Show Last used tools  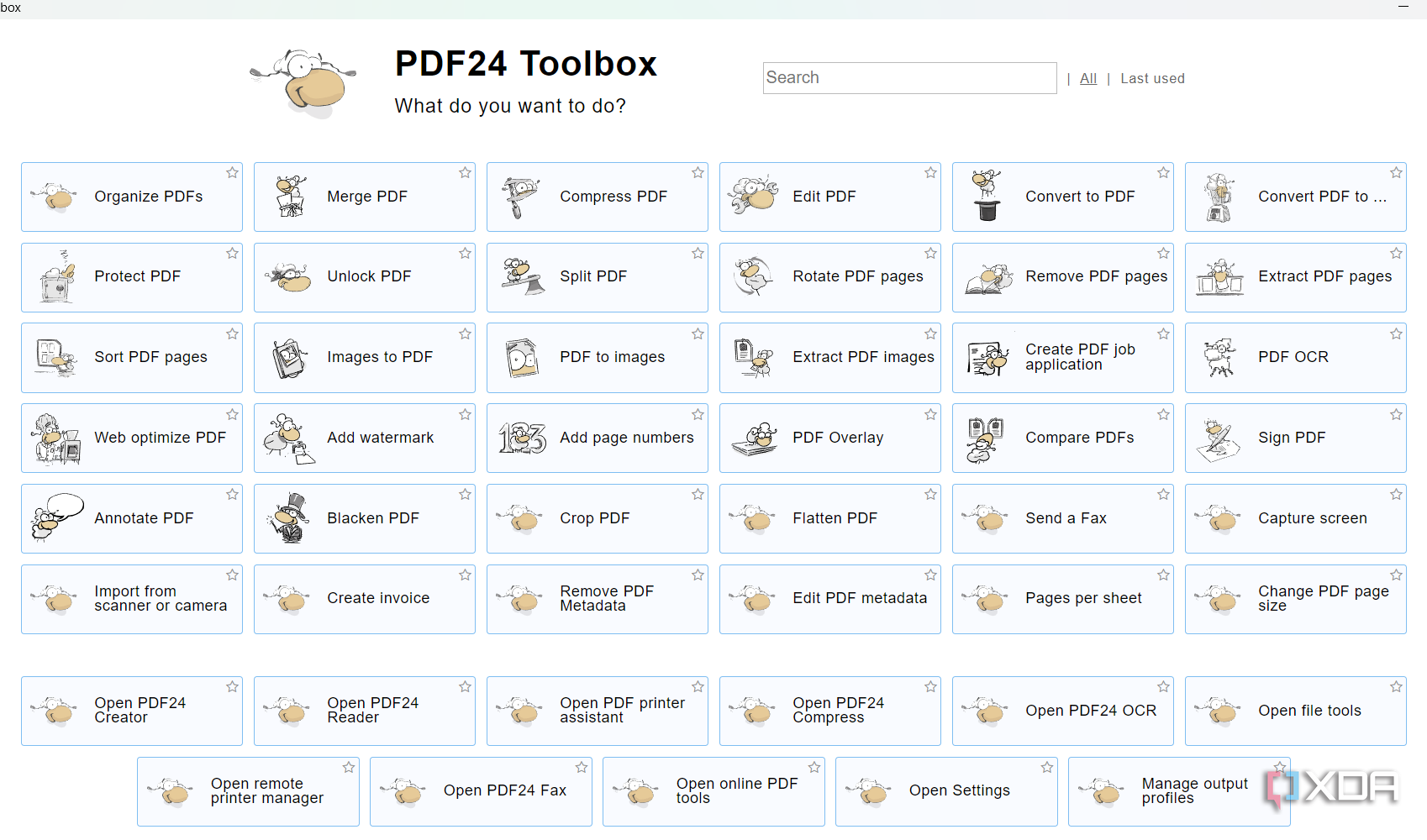pyautogui.click(x=1152, y=78)
